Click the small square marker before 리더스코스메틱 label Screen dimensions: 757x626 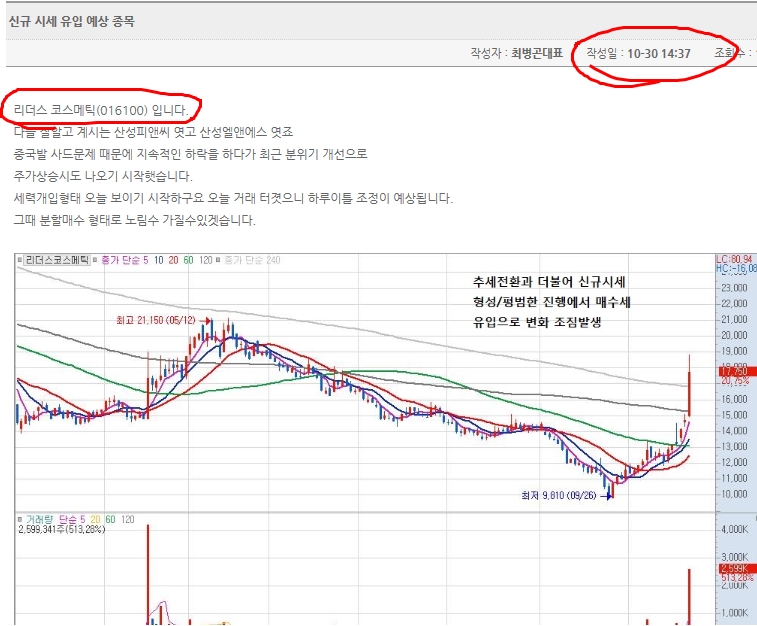click(20, 260)
